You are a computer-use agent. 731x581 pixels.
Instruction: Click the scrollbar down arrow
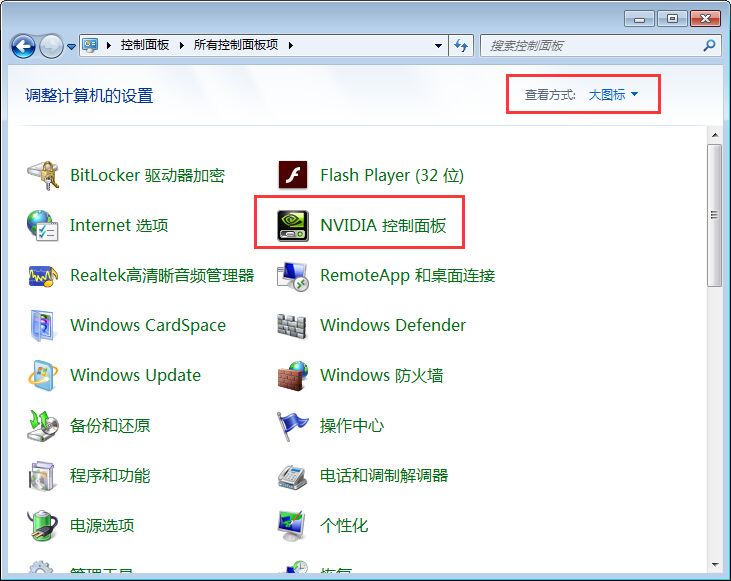(715, 565)
